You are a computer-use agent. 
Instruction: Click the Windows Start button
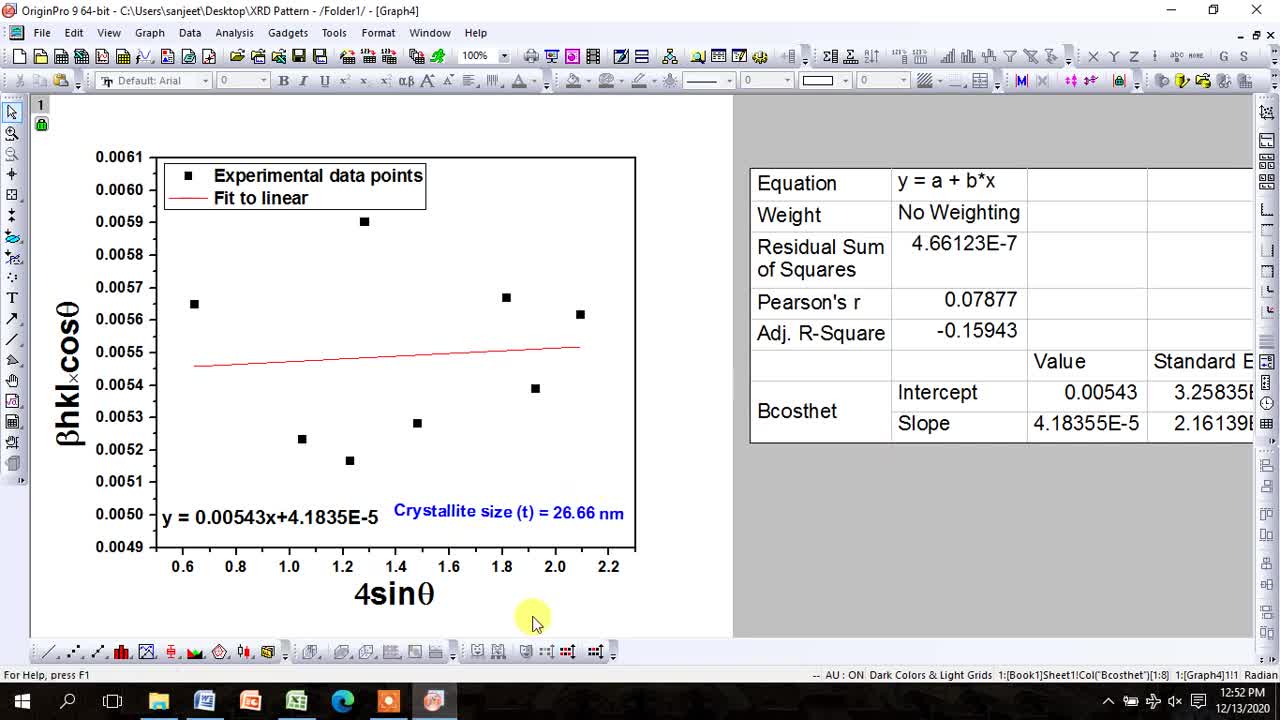coord(22,701)
